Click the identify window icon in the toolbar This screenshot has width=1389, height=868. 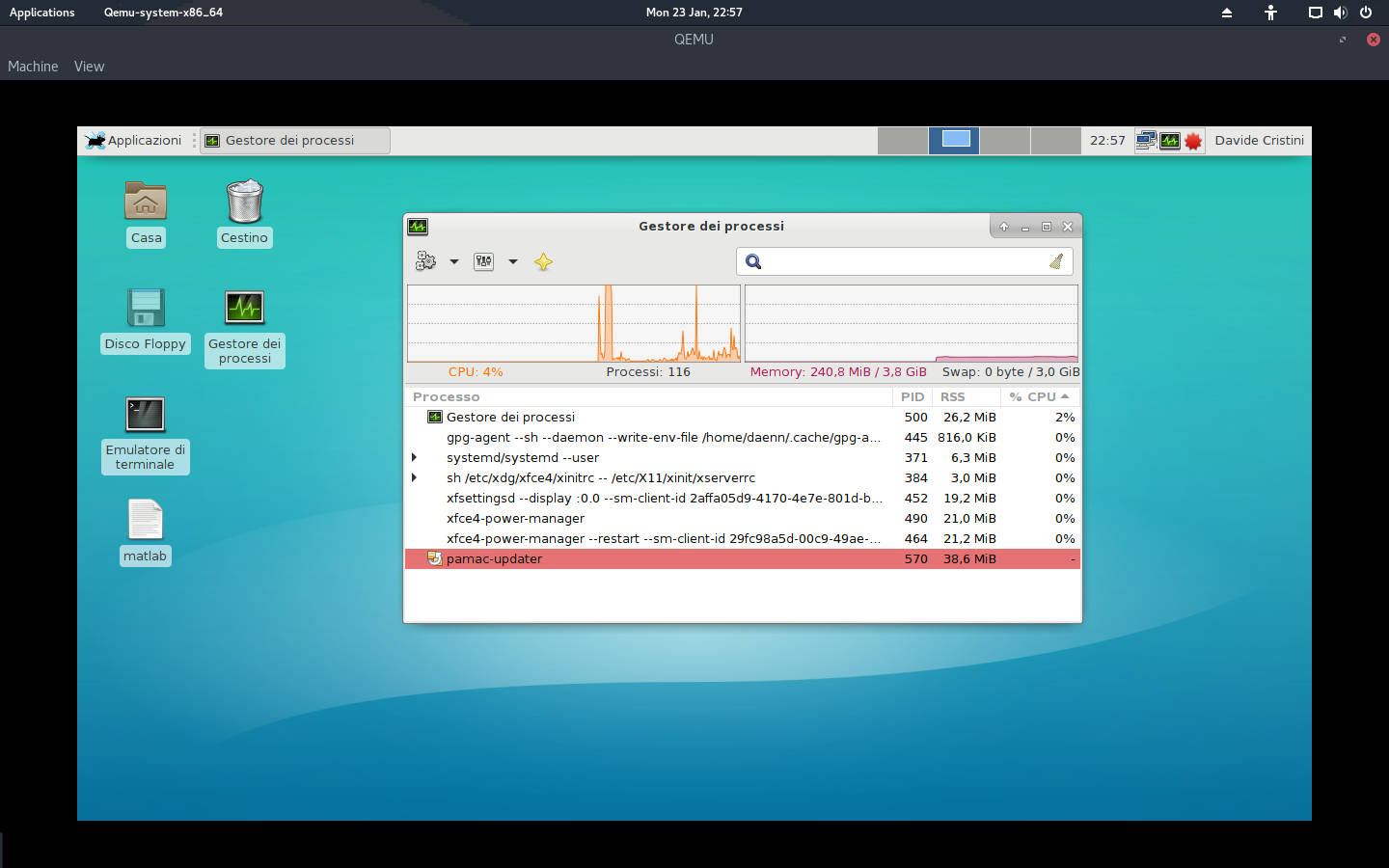tap(484, 261)
